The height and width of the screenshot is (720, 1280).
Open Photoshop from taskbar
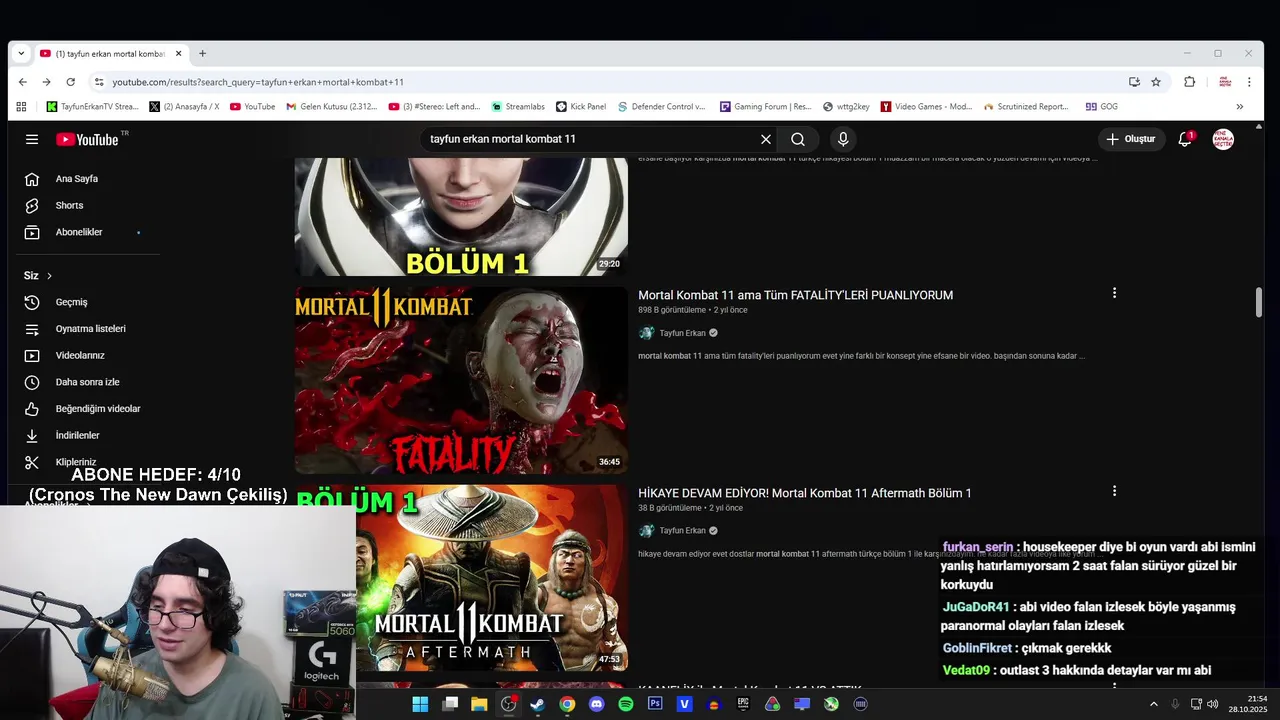tap(655, 704)
